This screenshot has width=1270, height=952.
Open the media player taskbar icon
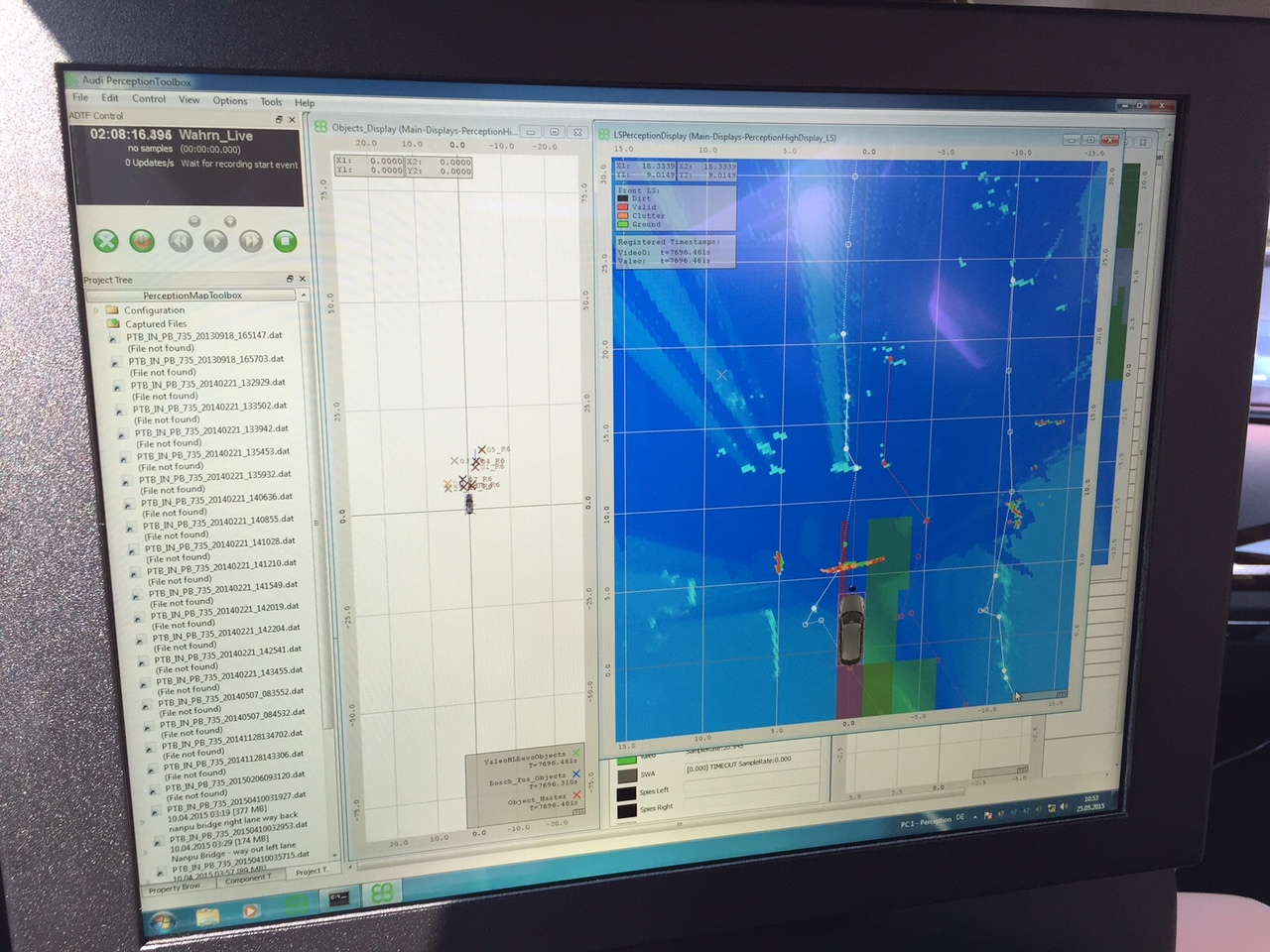[x=251, y=909]
